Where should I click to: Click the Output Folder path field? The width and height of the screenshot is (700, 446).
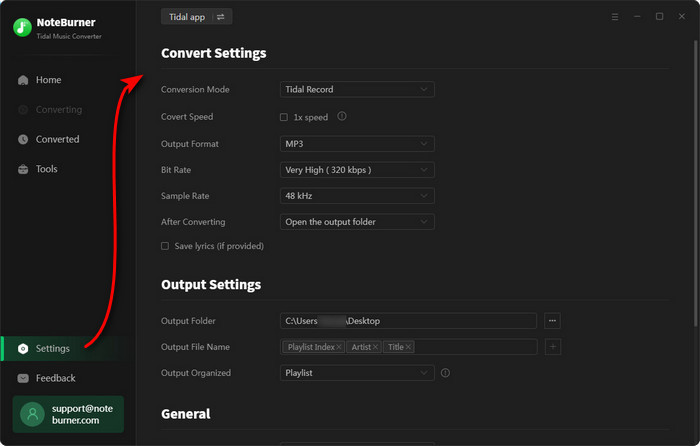pos(408,321)
